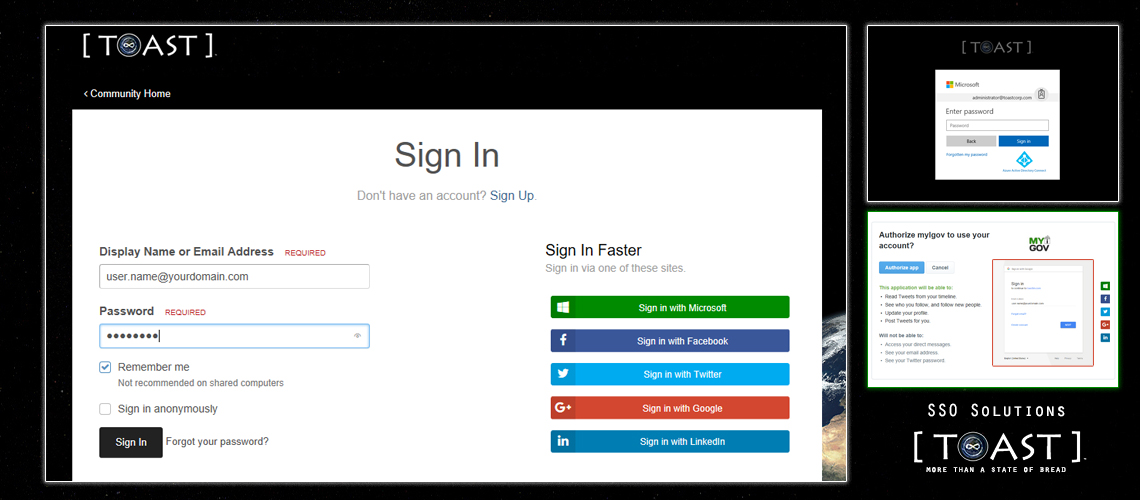Image resolution: width=1140 pixels, height=500 pixels.
Task: Click the Windows icon on Microsoft sign-in button
Action: pyautogui.click(x=563, y=307)
